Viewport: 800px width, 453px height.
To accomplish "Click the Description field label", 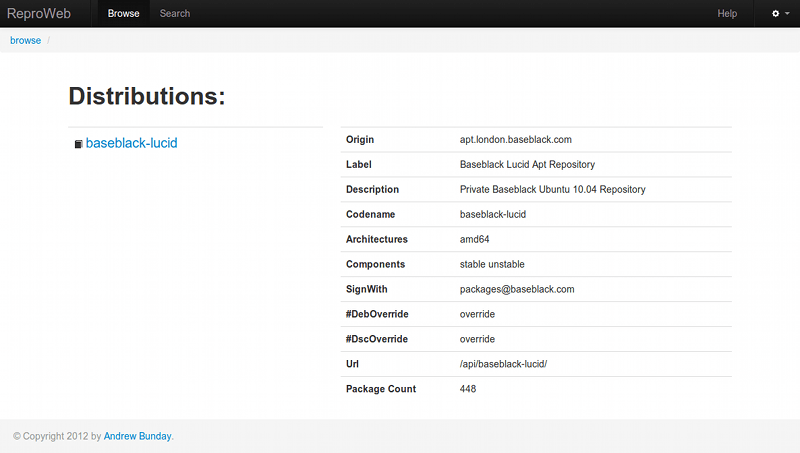I will [x=372, y=189].
